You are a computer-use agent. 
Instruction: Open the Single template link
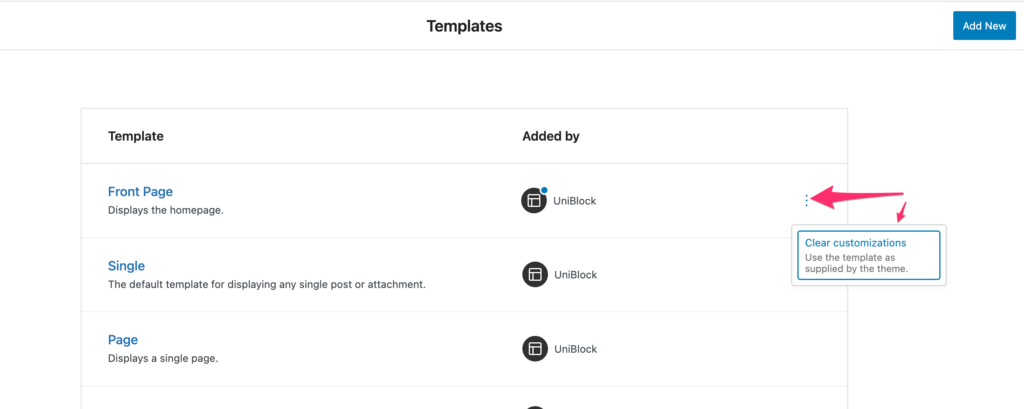126,266
